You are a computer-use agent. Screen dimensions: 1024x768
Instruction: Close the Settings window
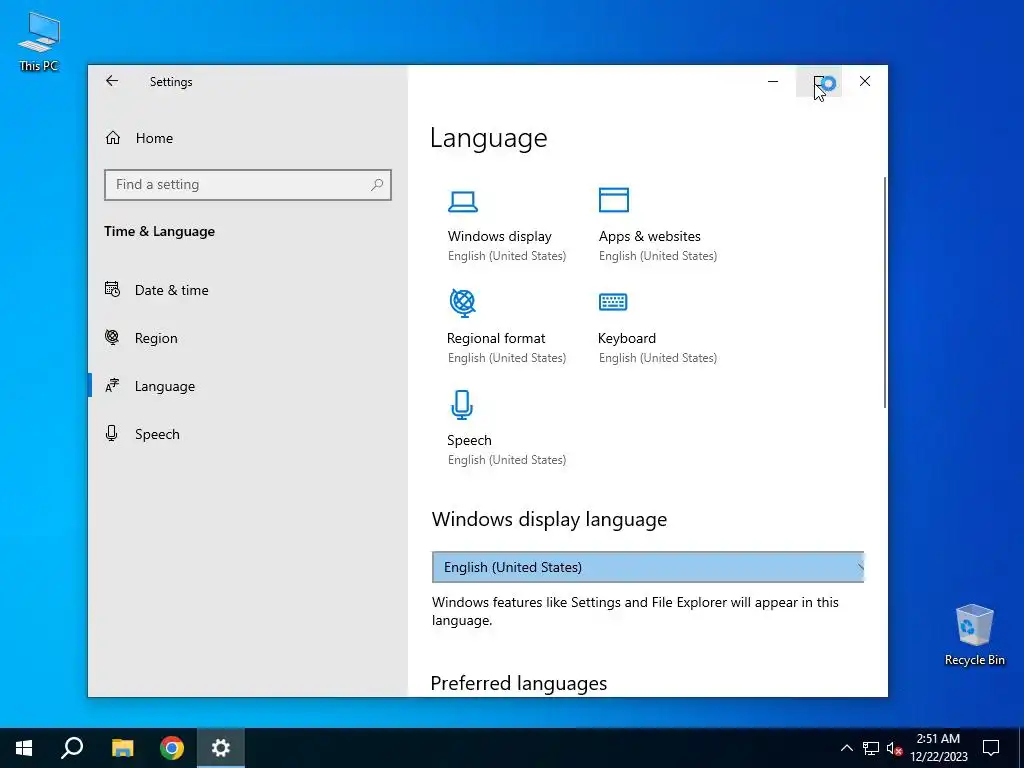865,81
